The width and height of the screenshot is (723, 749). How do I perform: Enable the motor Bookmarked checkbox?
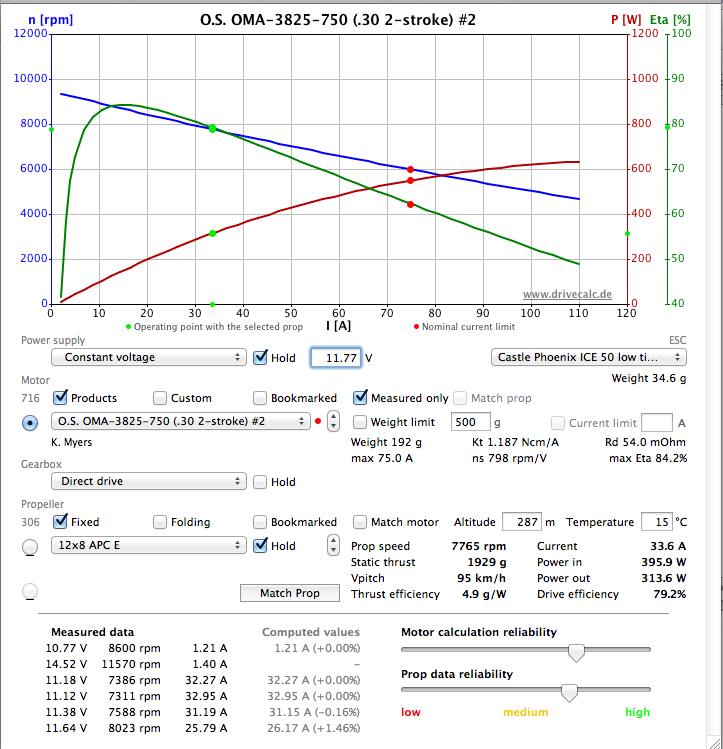(x=260, y=398)
